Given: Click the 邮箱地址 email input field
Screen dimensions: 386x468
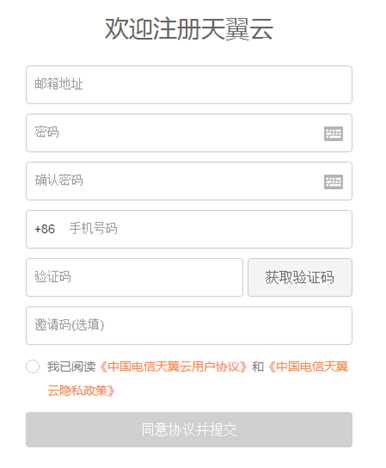Looking at the screenshot, I should [x=189, y=85].
